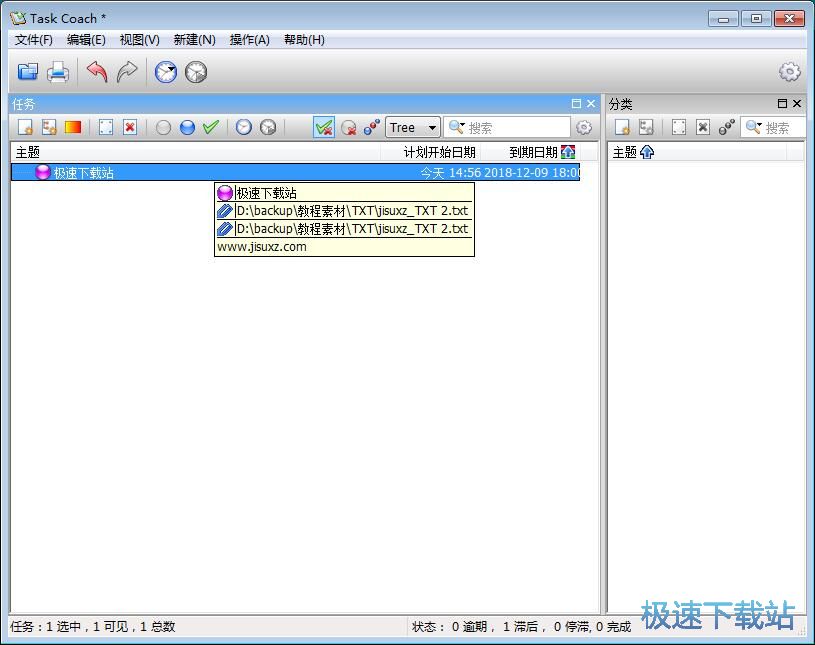This screenshot has width=815, height=645.
Task: Sort tasks by 到期日期 column header
Action: [531, 152]
